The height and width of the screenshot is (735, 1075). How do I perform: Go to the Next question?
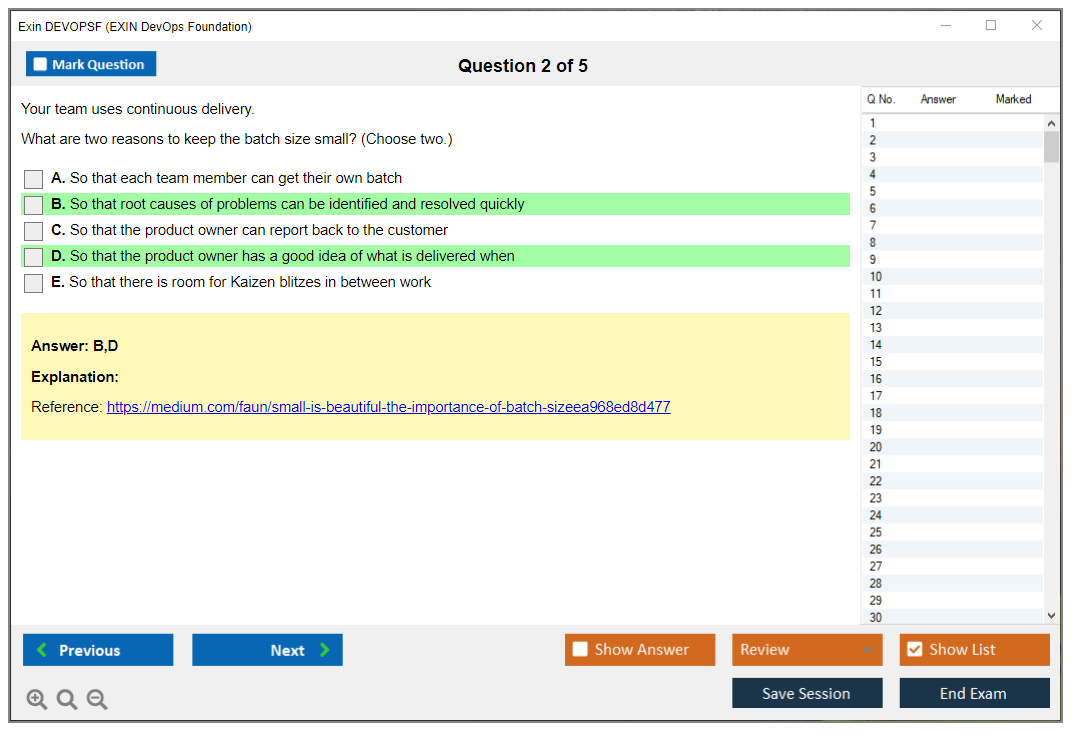(267, 650)
